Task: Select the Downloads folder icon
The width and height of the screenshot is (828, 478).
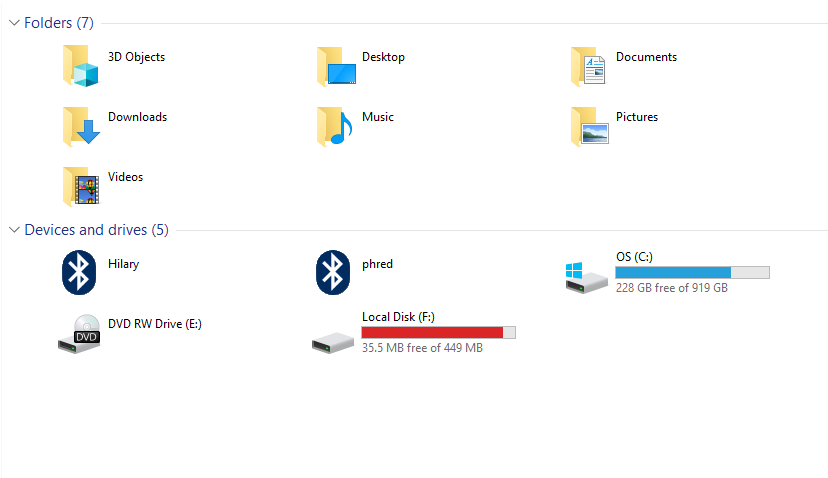Action: [x=81, y=126]
